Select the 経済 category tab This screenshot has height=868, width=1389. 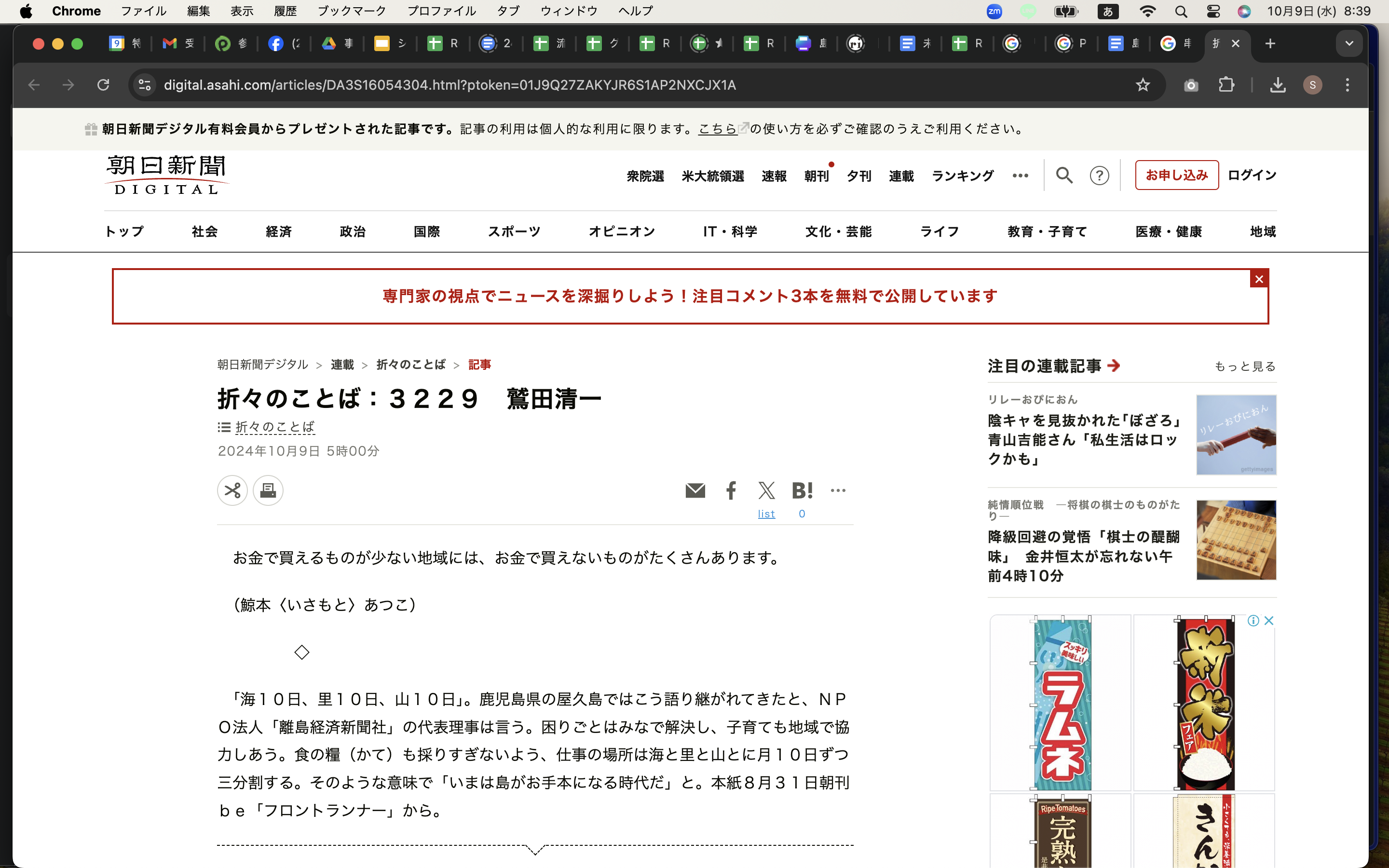tap(278, 231)
